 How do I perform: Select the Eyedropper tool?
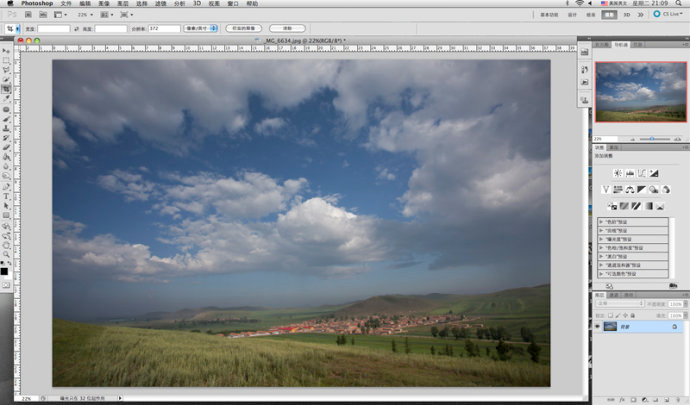click(6, 99)
